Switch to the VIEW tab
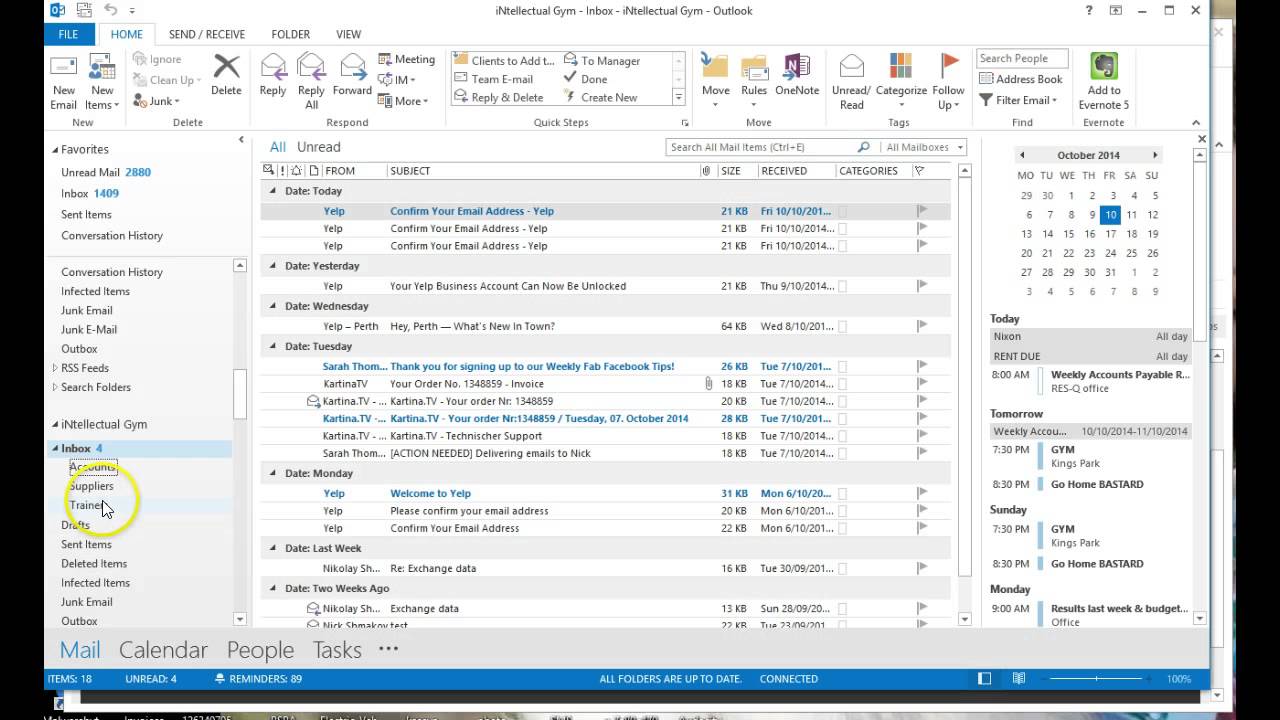The image size is (1280, 720). coord(348,34)
